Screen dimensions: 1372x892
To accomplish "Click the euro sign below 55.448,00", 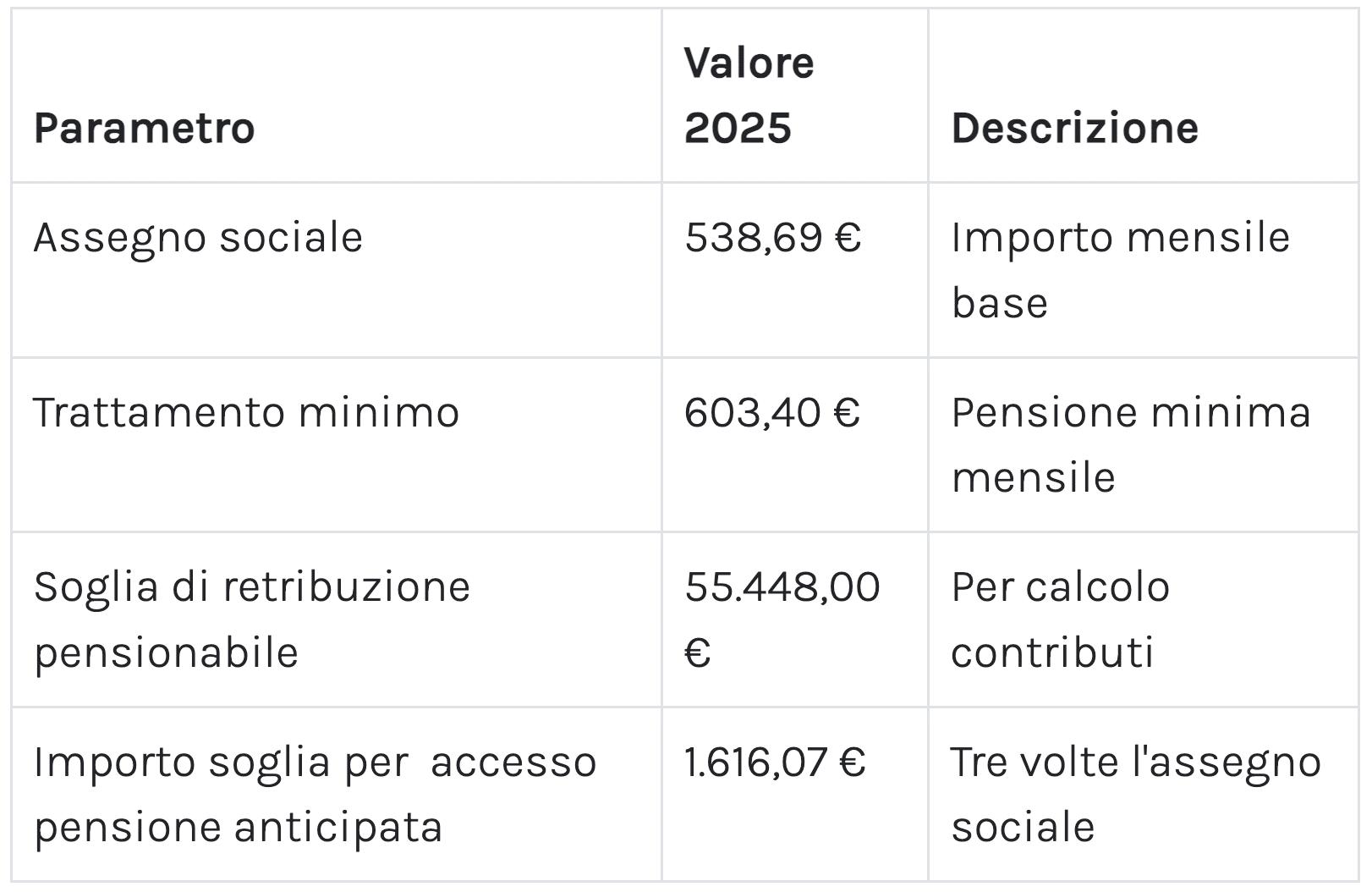I will [x=697, y=652].
